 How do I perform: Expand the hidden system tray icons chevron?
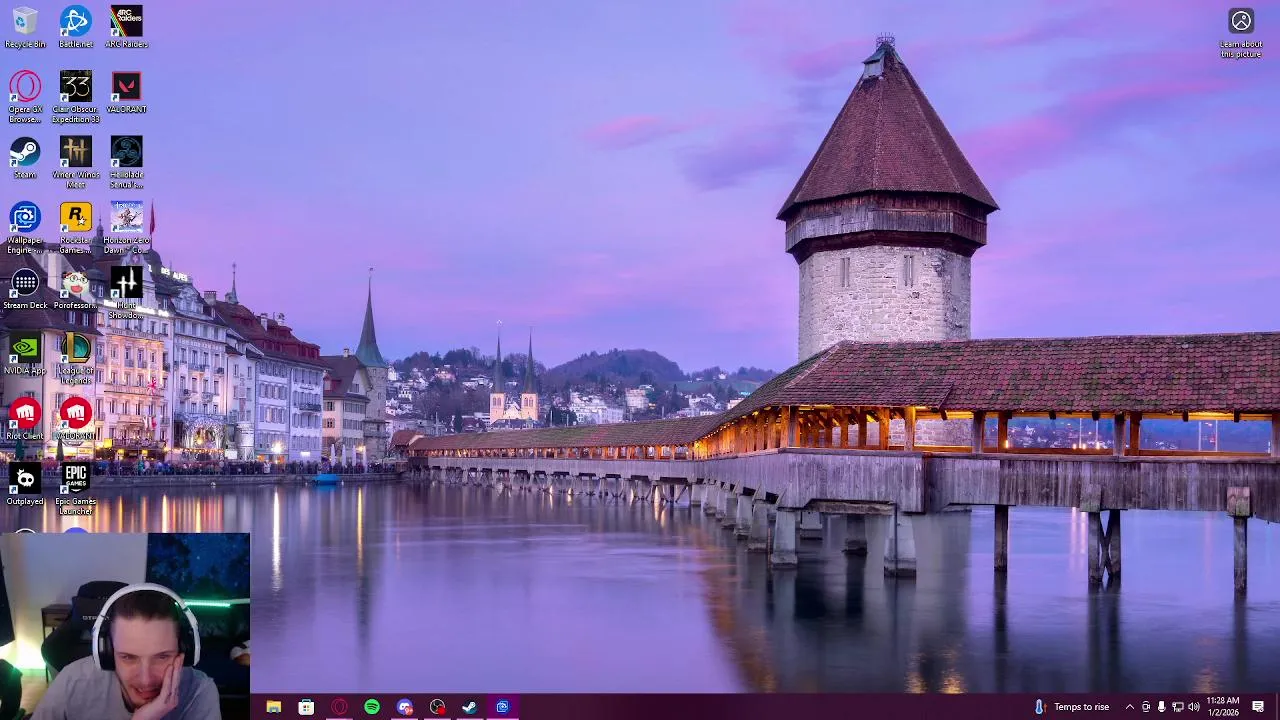coord(1130,707)
